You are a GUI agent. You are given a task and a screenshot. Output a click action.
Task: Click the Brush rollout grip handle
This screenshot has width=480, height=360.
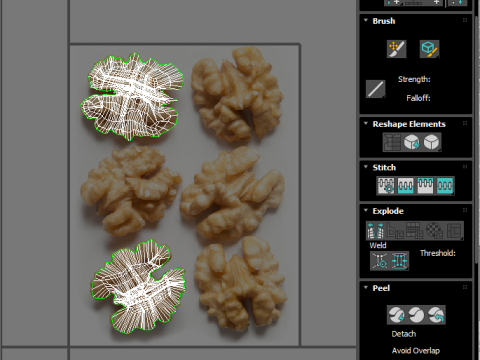tap(465, 20)
